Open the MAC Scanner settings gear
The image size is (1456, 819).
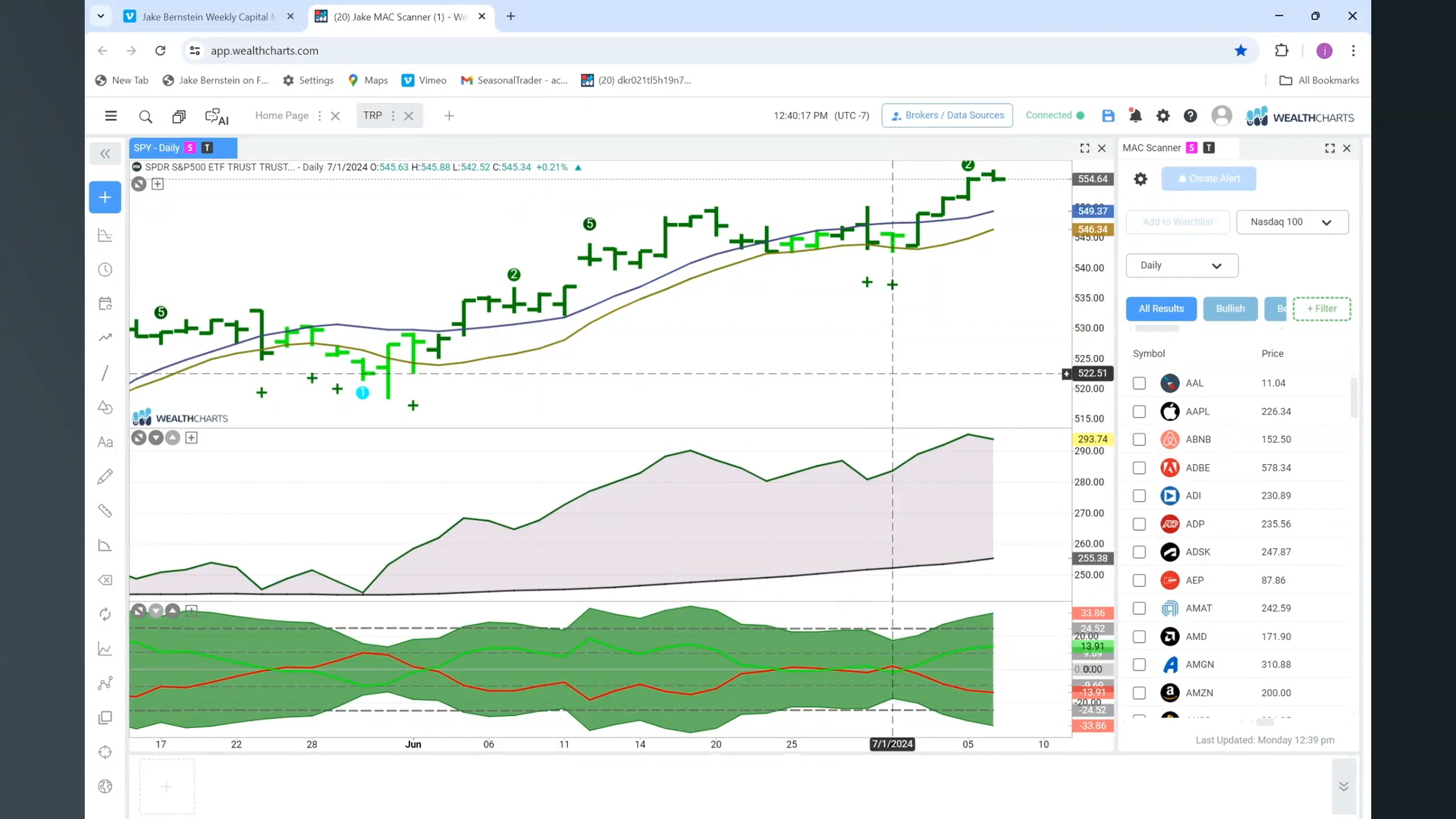[x=1141, y=179]
